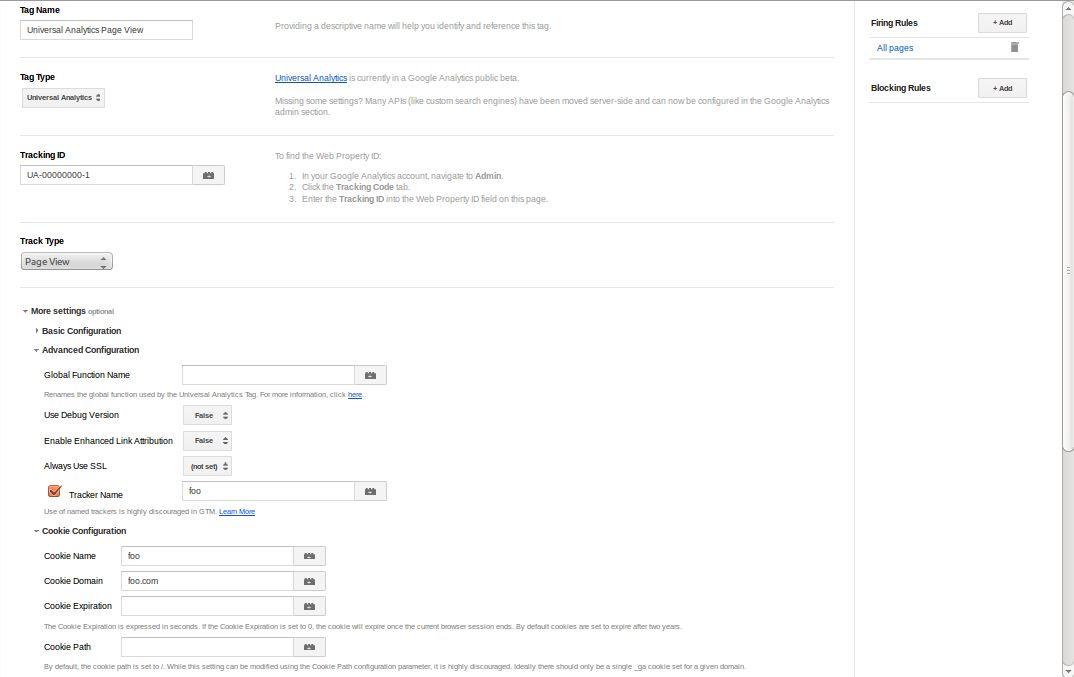
Task: Add a new Firing Rule
Action: 1002,23
